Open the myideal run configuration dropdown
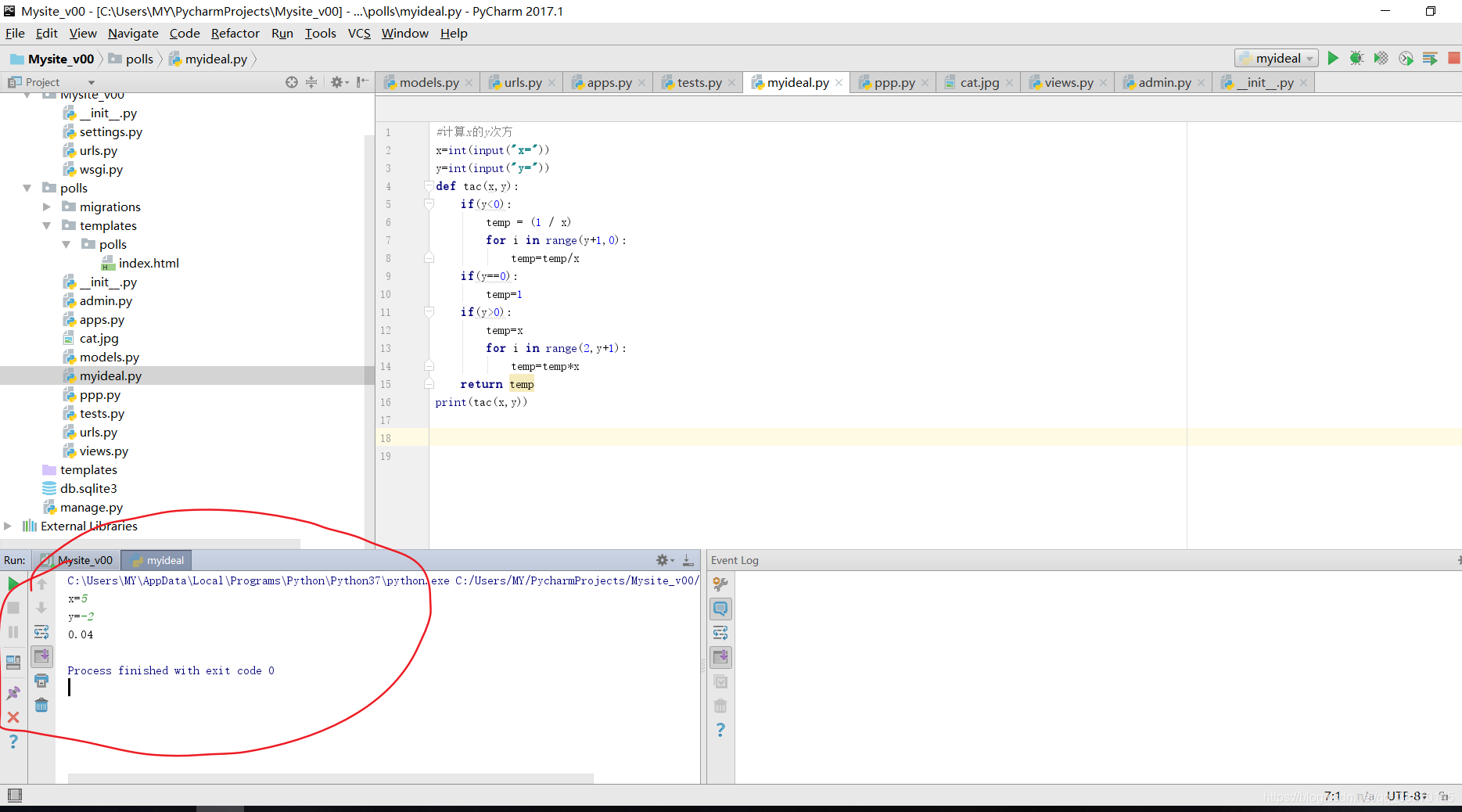 pyautogui.click(x=1277, y=58)
